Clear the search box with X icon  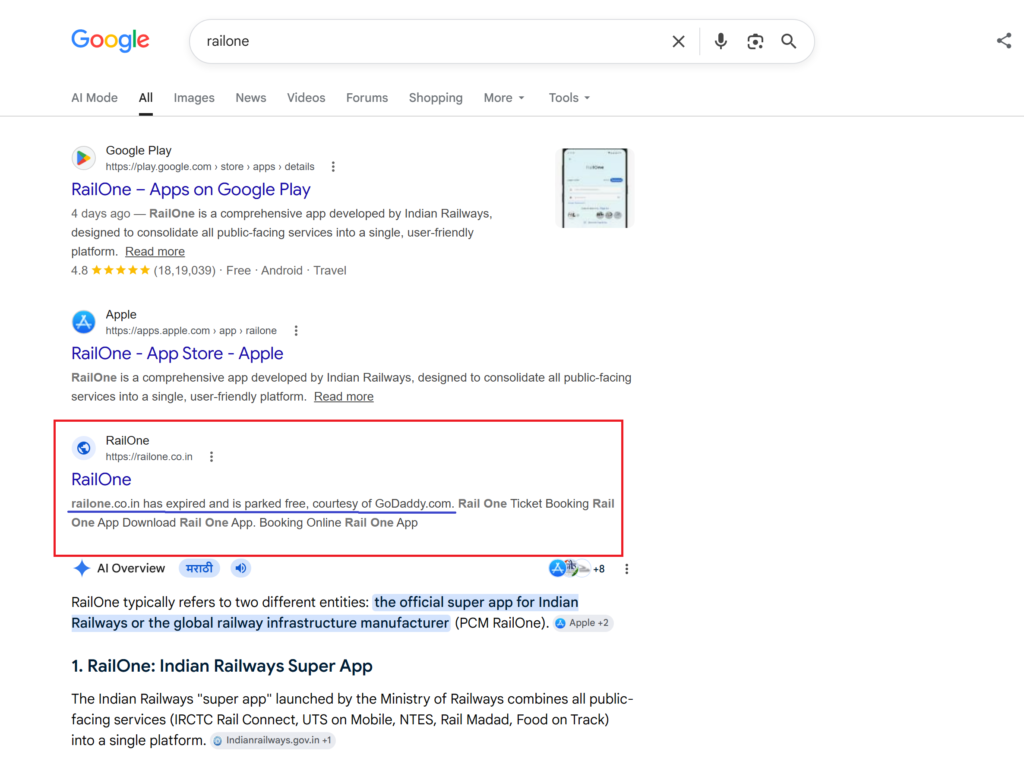(x=679, y=42)
